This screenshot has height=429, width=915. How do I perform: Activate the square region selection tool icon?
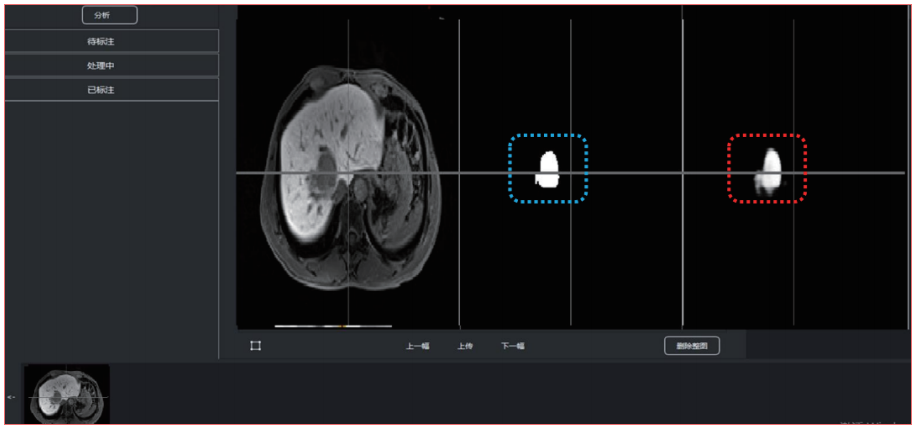click(x=256, y=346)
